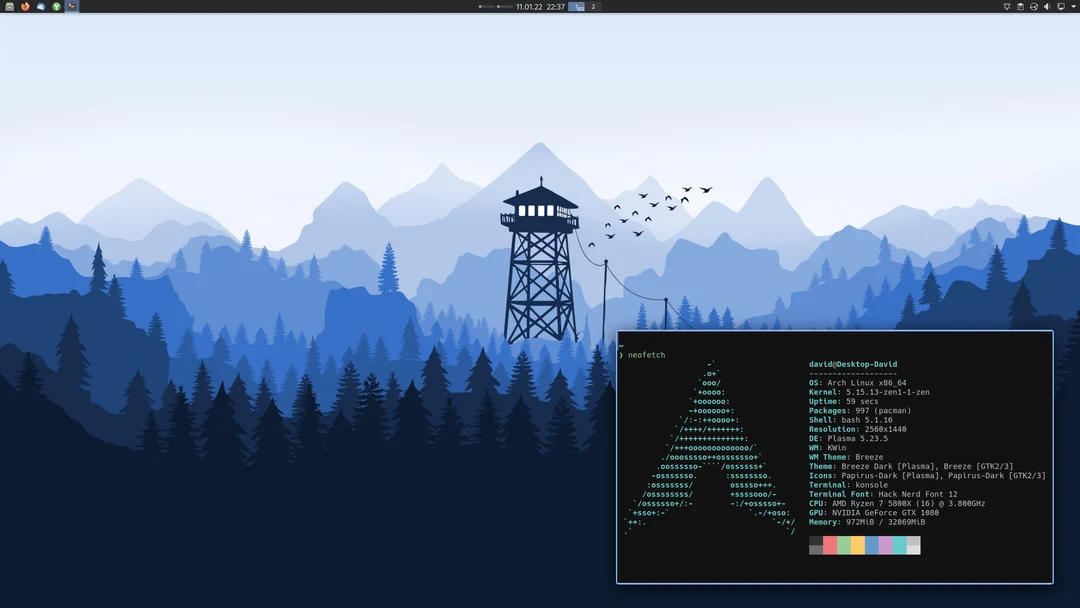Switch to virtual desktop 2 in pager
Image resolution: width=1080 pixels, height=608 pixels.
pyautogui.click(x=594, y=6)
